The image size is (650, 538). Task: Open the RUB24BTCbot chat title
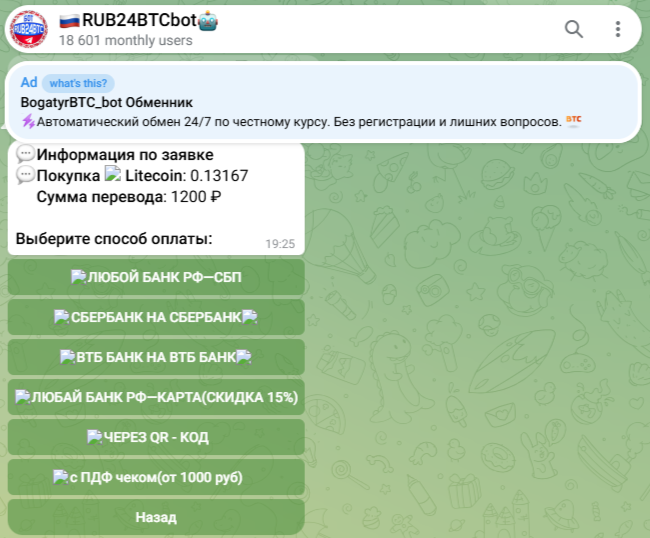click(139, 20)
